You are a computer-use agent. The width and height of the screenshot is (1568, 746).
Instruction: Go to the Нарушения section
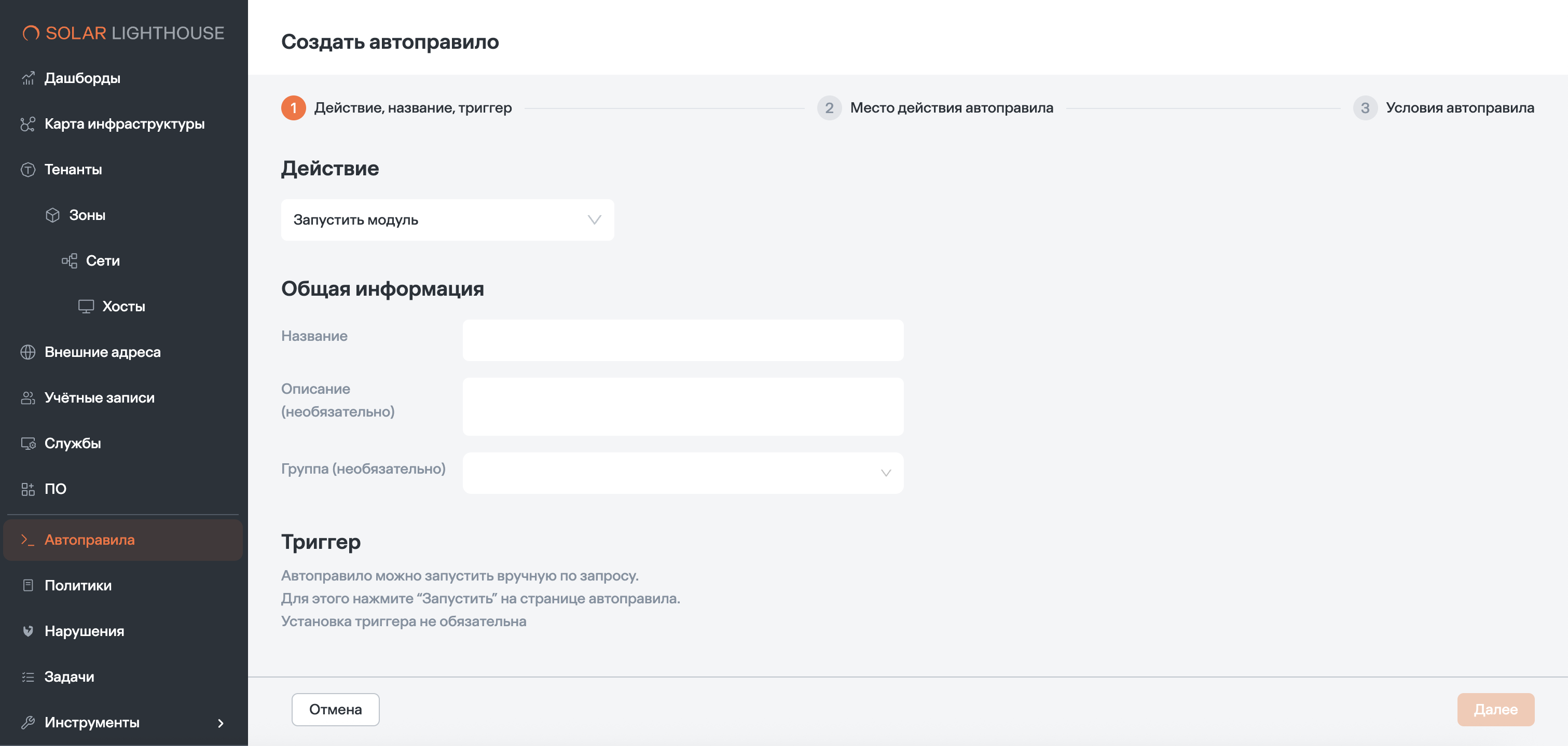pyautogui.click(x=84, y=631)
